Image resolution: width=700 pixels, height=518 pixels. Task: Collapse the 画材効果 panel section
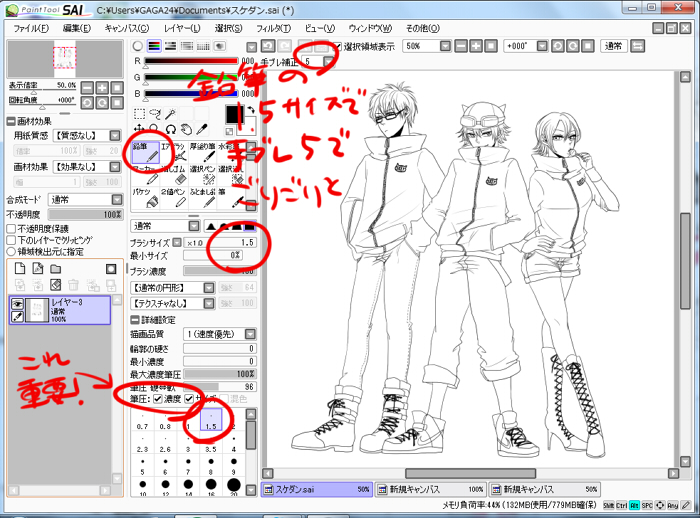11,121
